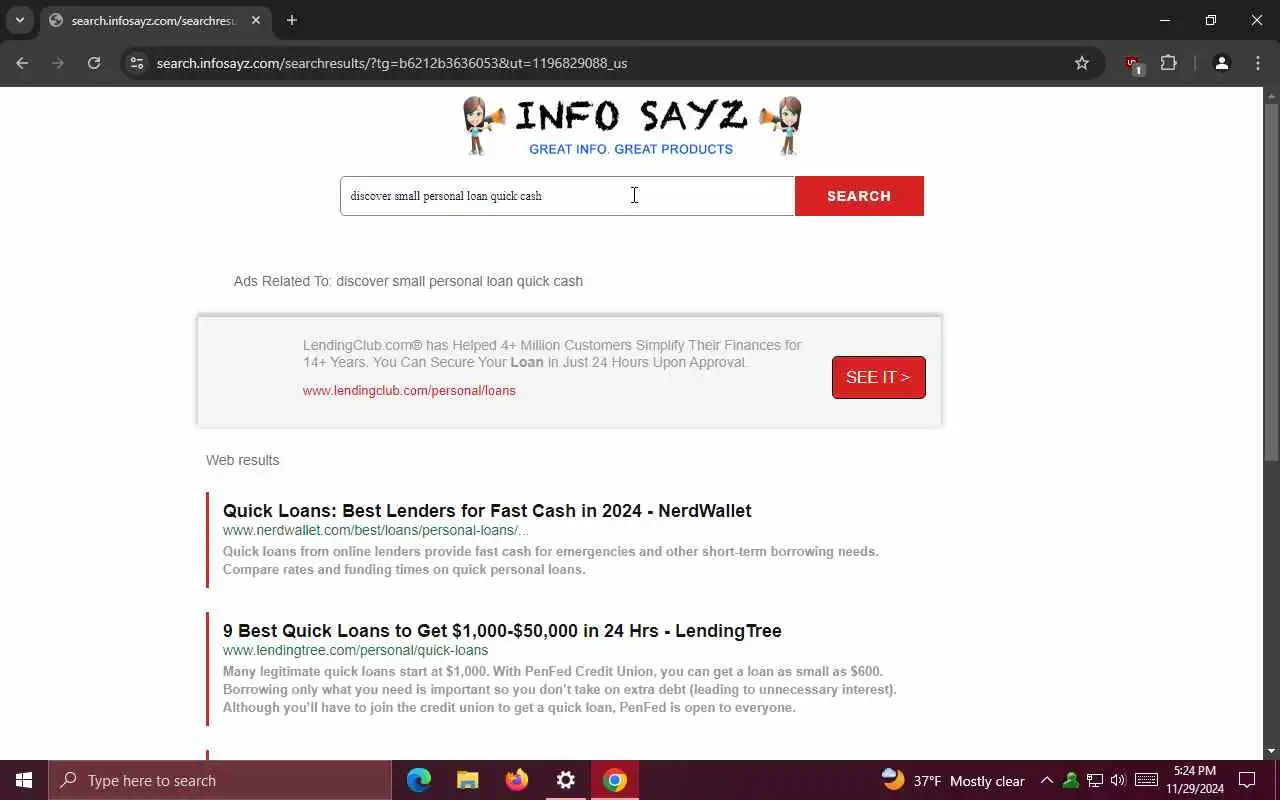1280x800 pixels.
Task: Click the network icon in system tray
Action: tap(1095, 780)
